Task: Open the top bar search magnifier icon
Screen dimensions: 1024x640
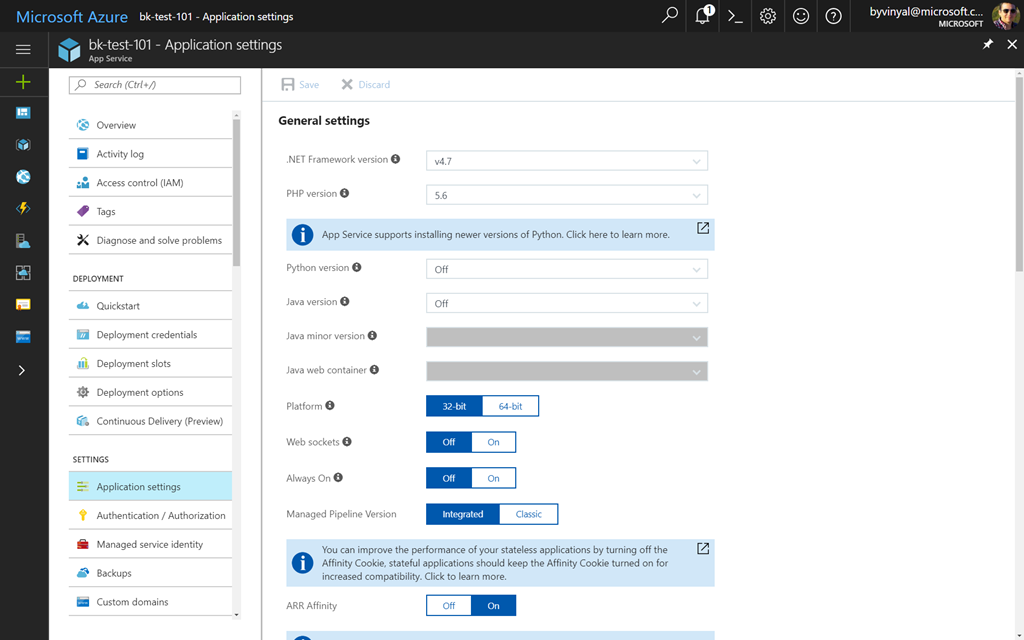Action: (670, 16)
